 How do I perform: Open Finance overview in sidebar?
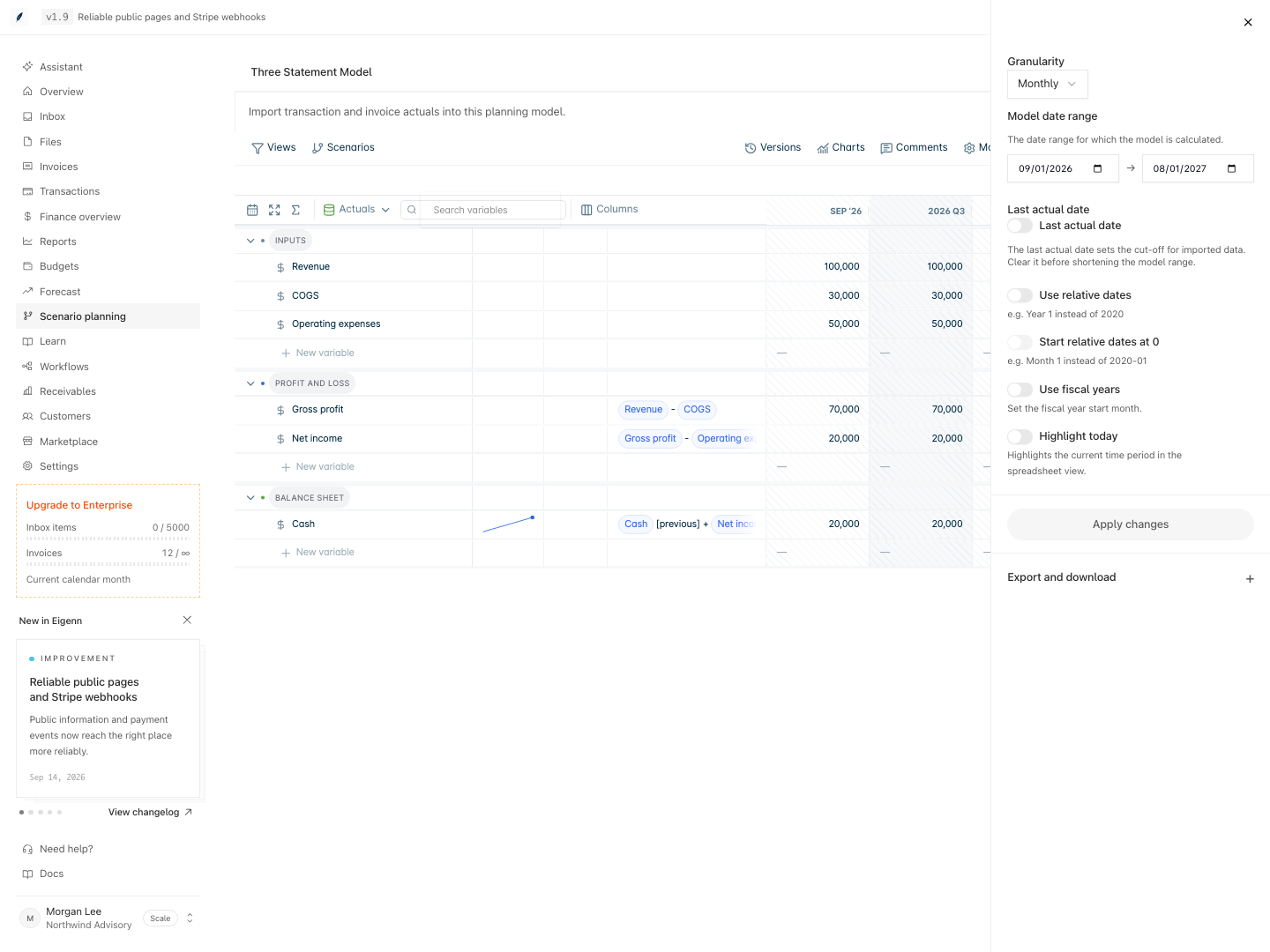(108, 217)
